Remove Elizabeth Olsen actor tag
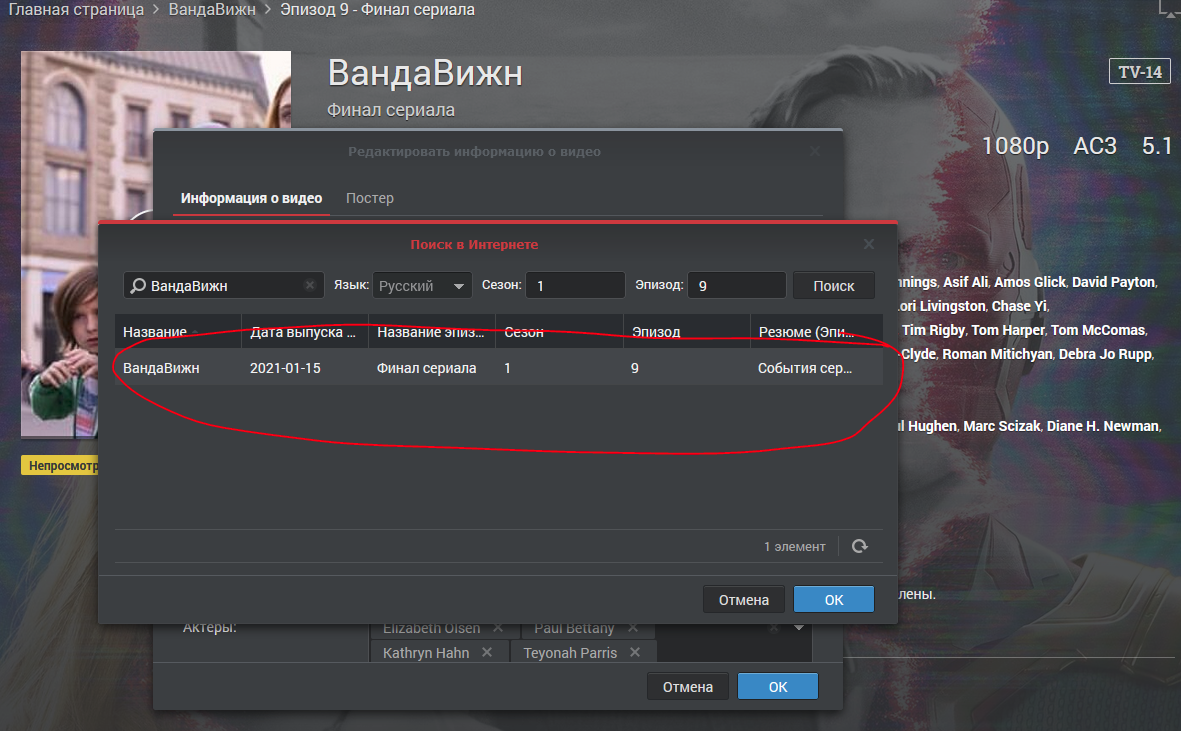This screenshot has width=1181, height=731. [498, 628]
